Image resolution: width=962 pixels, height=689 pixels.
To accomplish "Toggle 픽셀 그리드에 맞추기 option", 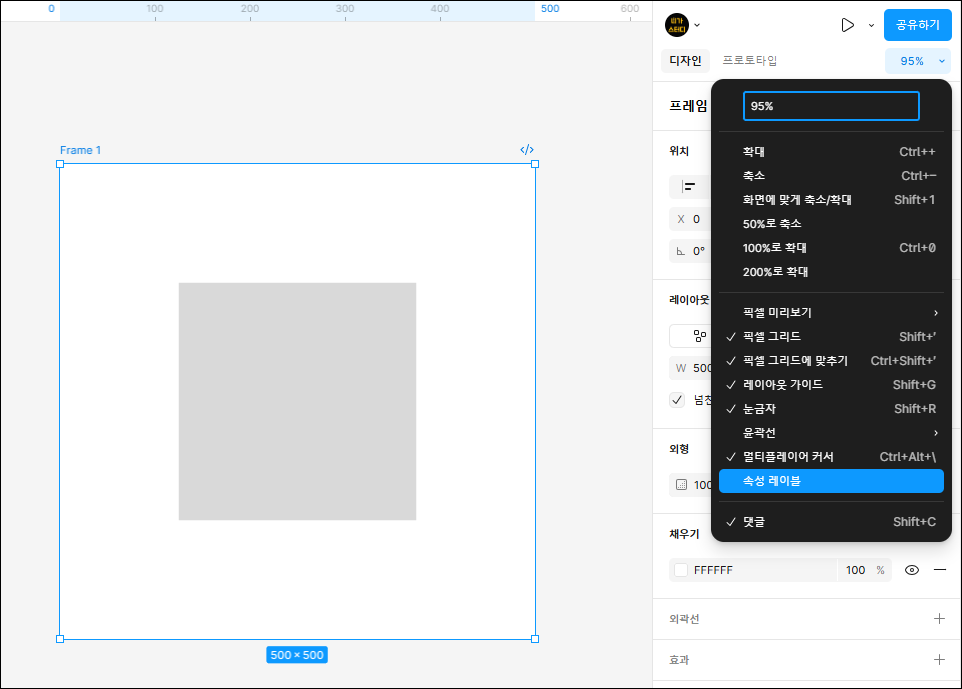I will tap(831, 361).
